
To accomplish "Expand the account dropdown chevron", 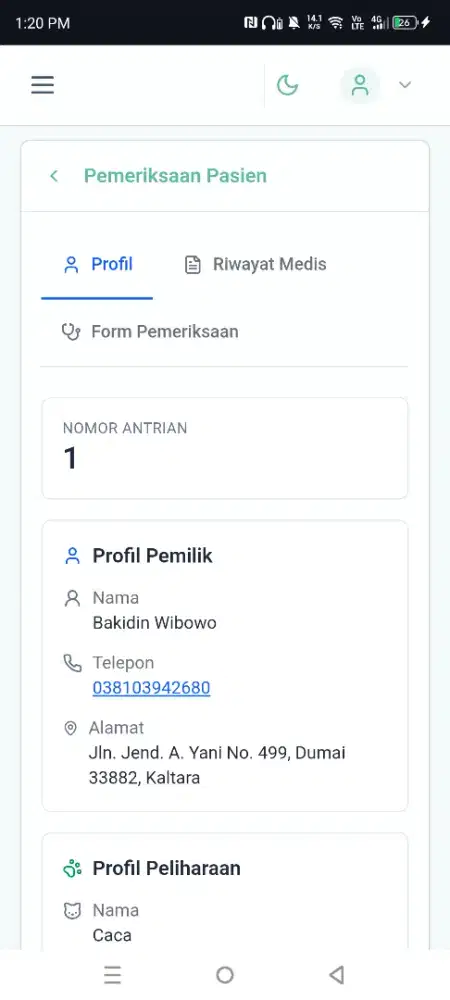I will coord(405,85).
